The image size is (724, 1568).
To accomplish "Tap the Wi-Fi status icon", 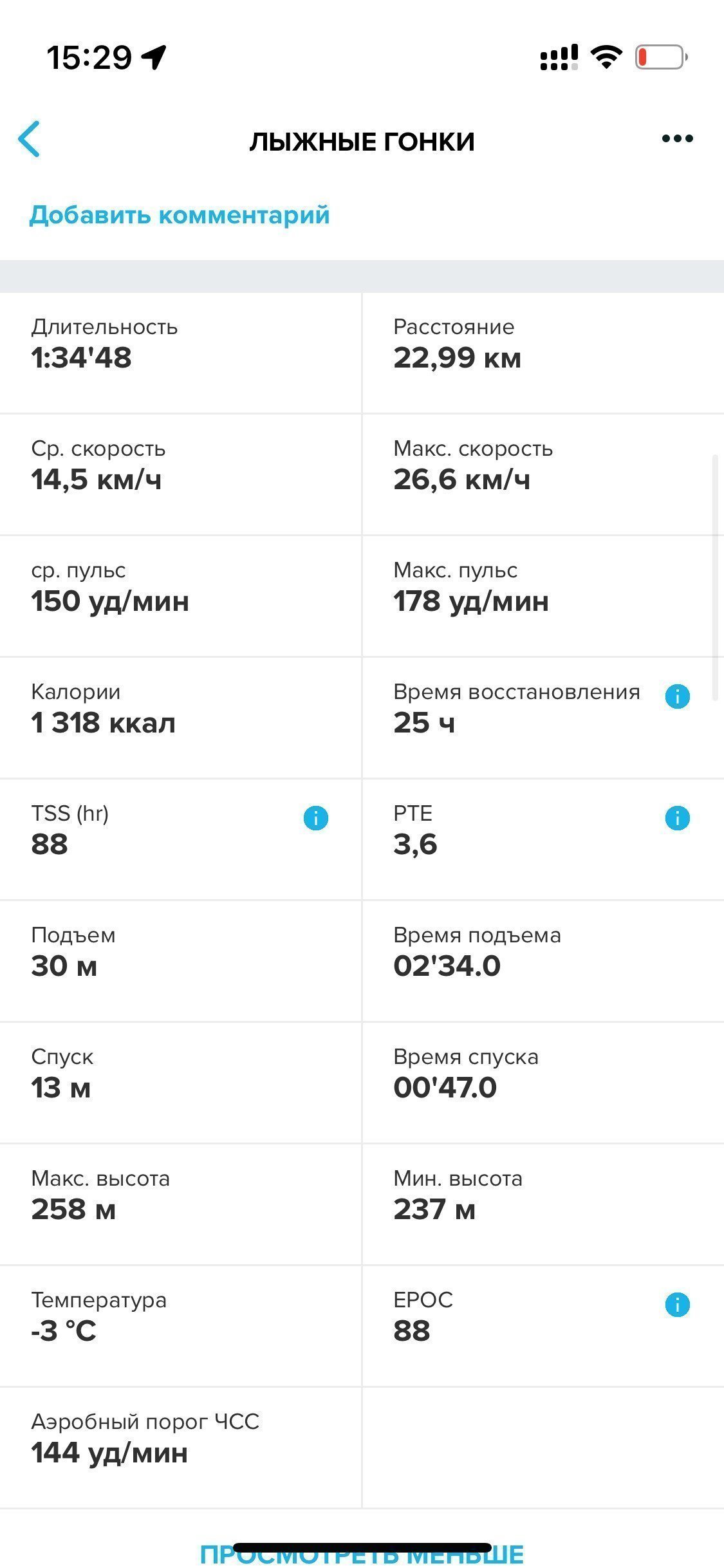I will (x=606, y=57).
